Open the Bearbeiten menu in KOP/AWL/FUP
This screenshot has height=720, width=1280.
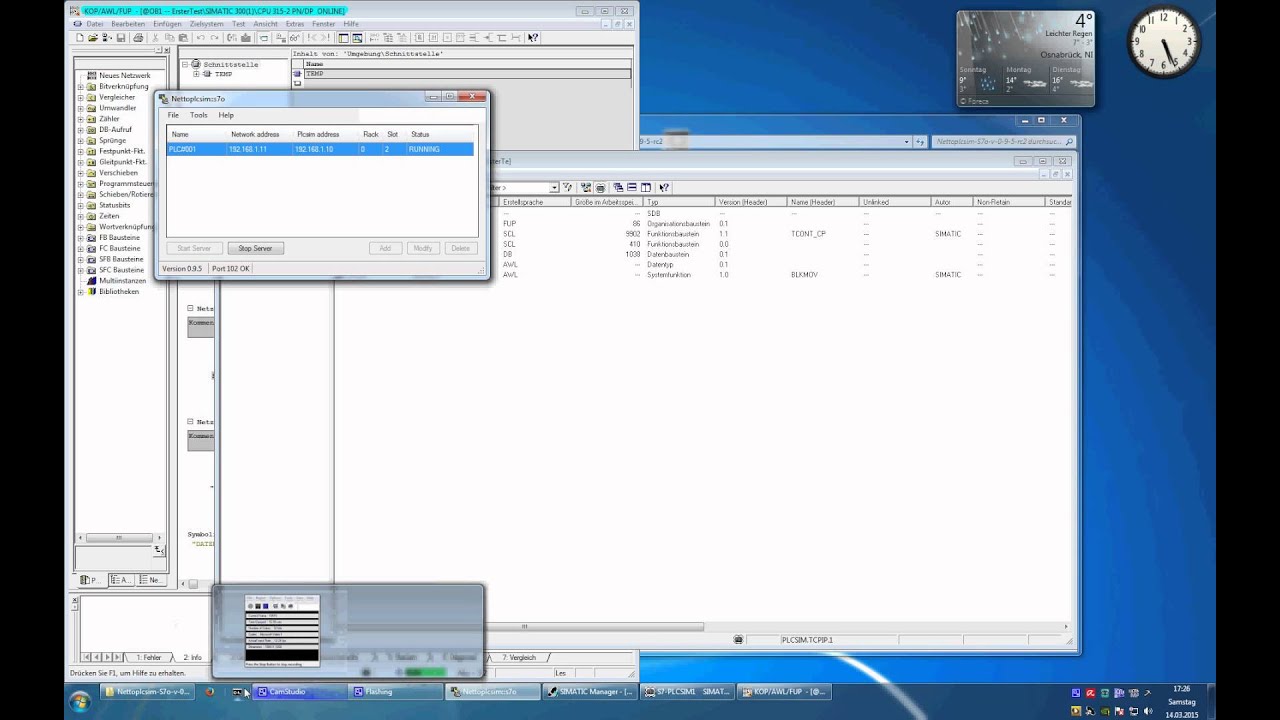coord(128,23)
